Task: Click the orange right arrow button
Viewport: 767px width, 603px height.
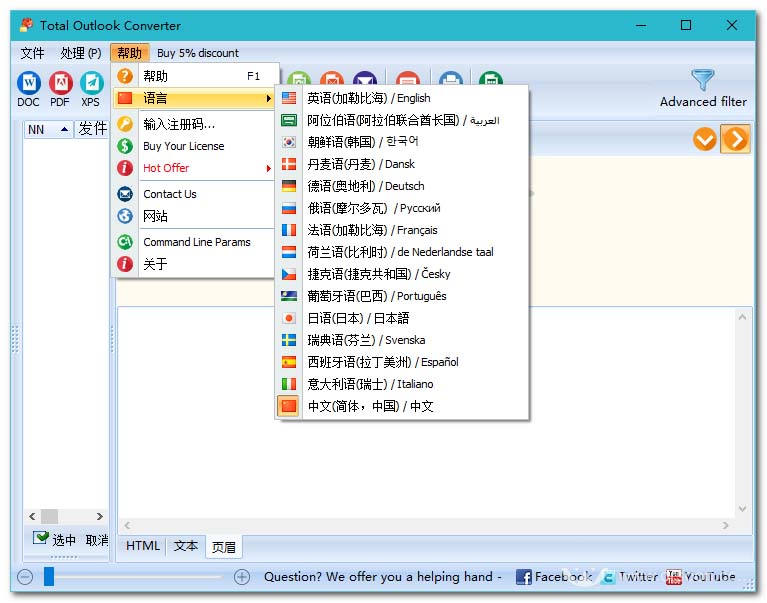Action: [735, 139]
